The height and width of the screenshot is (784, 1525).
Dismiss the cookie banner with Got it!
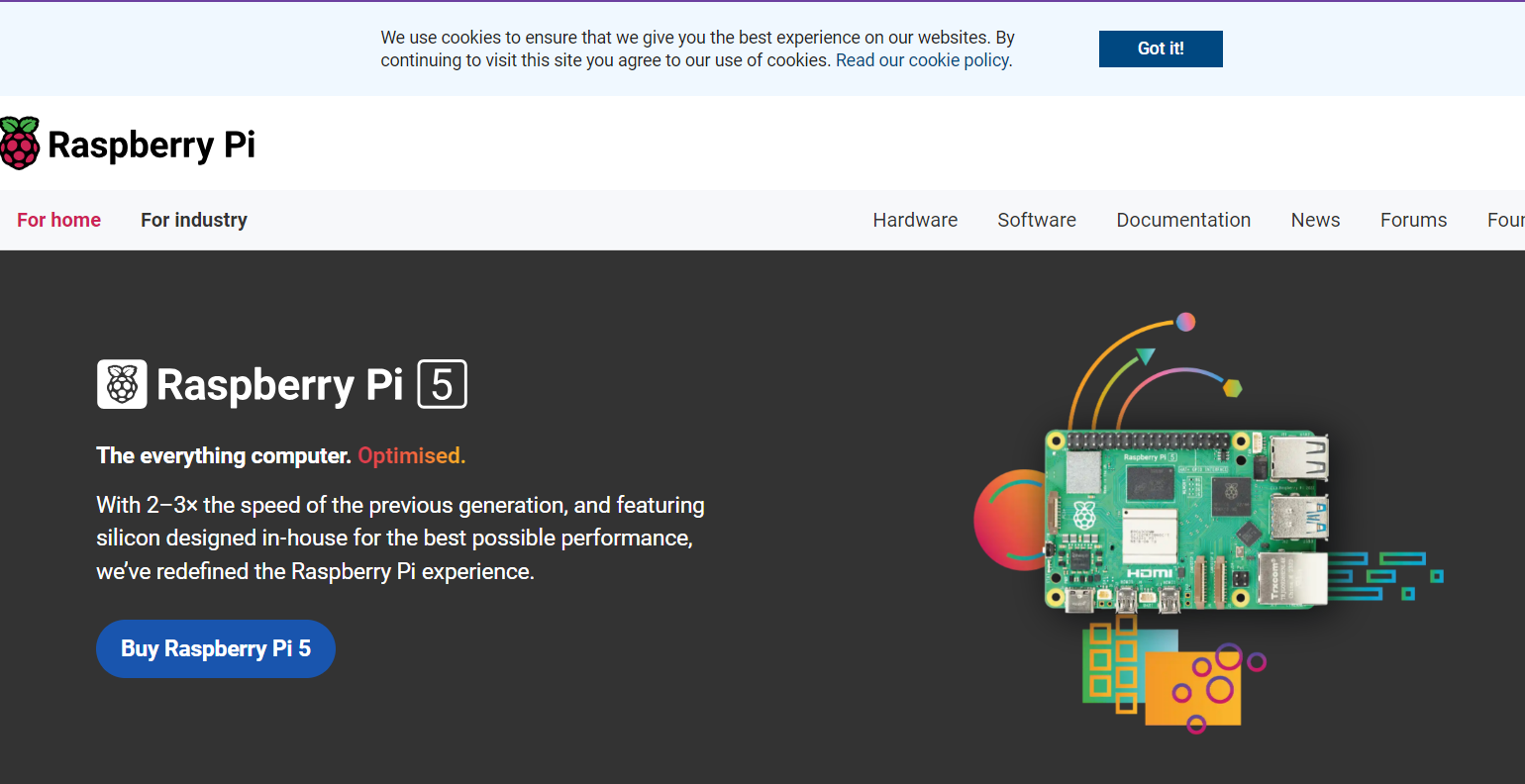pyautogui.click(x=1161, y=49)
